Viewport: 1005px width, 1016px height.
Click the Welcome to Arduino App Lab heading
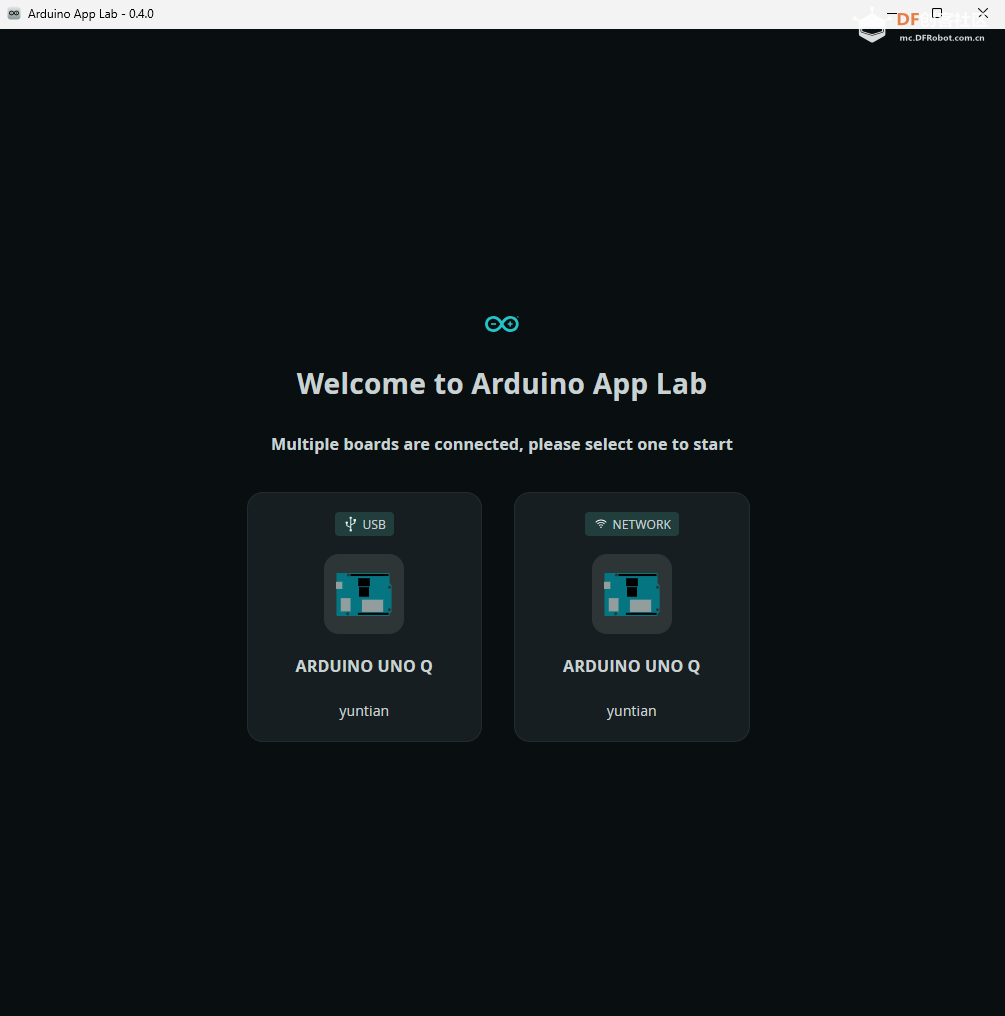click(501, 383)
